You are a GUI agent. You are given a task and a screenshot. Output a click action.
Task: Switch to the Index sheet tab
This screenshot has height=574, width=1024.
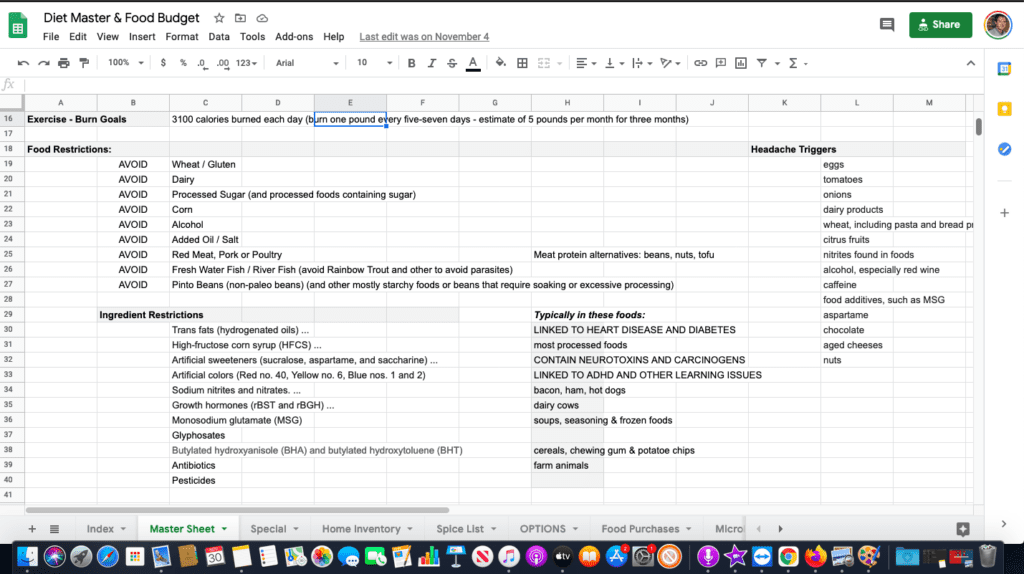[x=106, y=529]
